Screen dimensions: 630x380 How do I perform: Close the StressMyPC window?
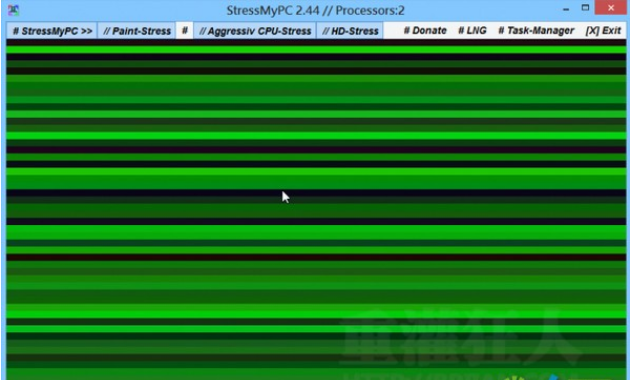610,8
